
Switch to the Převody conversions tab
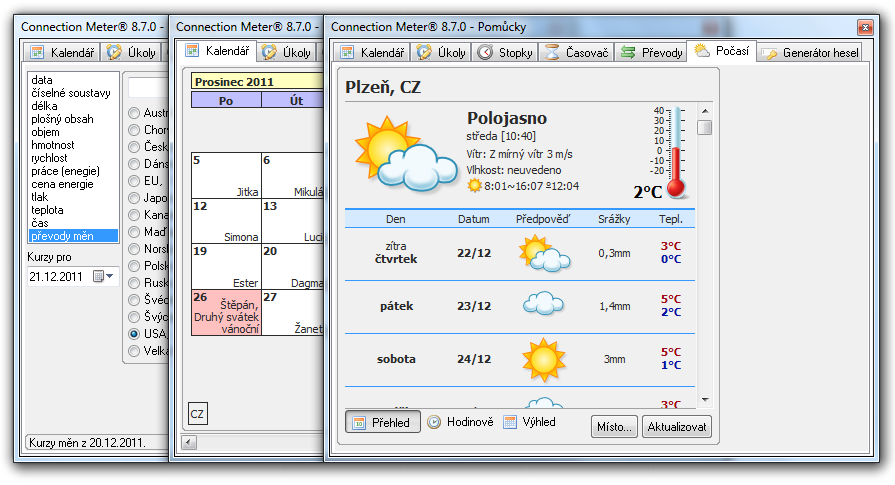(x=651, y=52)
